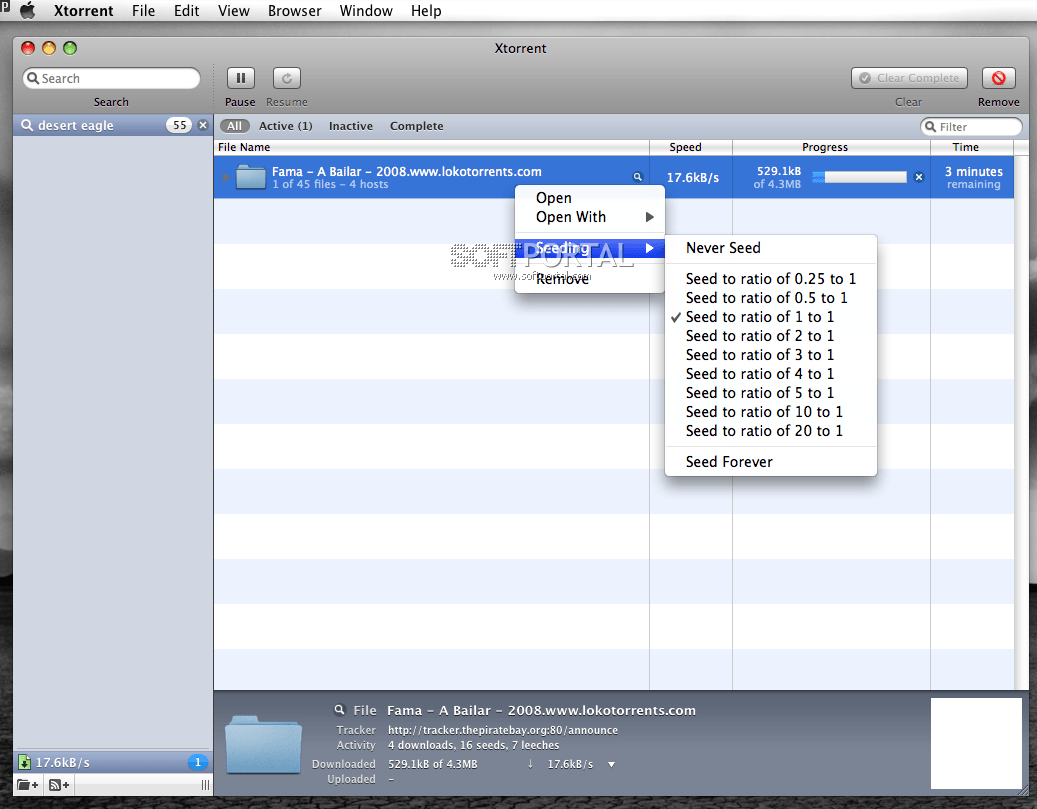Open the speed limit dropdown arrow
This screenshot has height=809, width=1037.
click(x=612, y=764)
